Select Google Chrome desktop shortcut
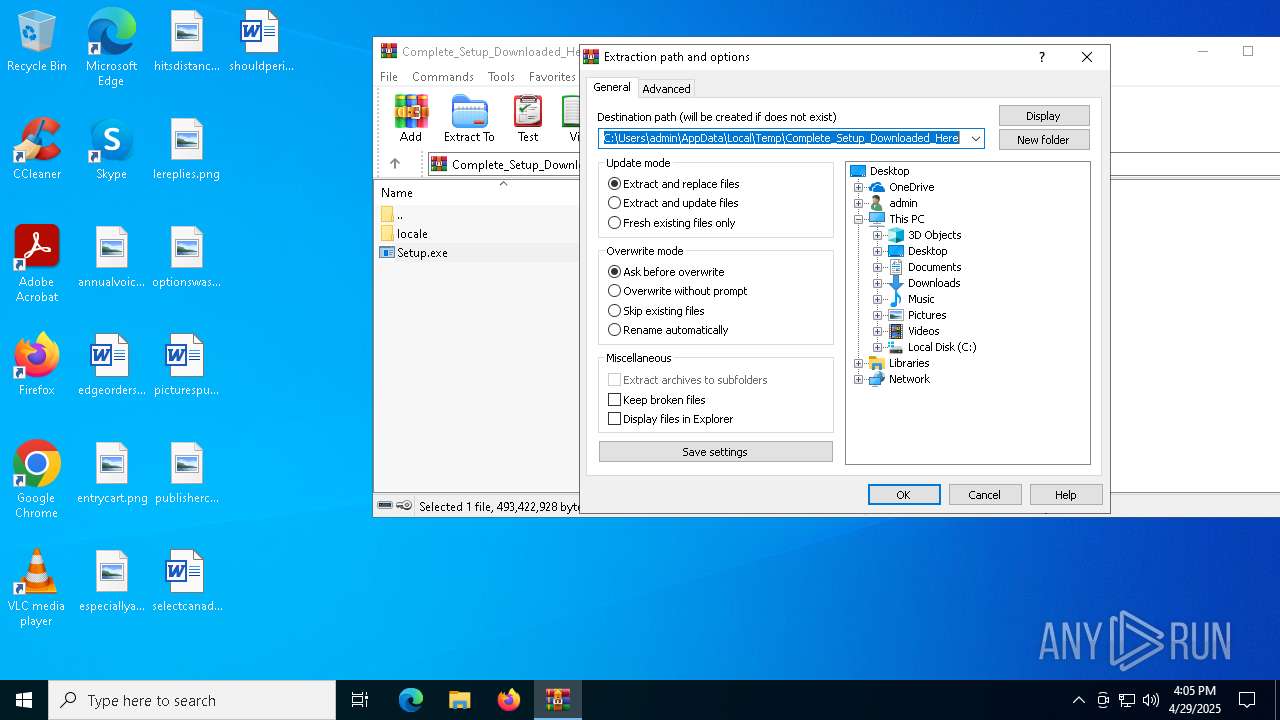Image resolution: width=1280 pixels, height=720 pixels. (x=37, y=480)
